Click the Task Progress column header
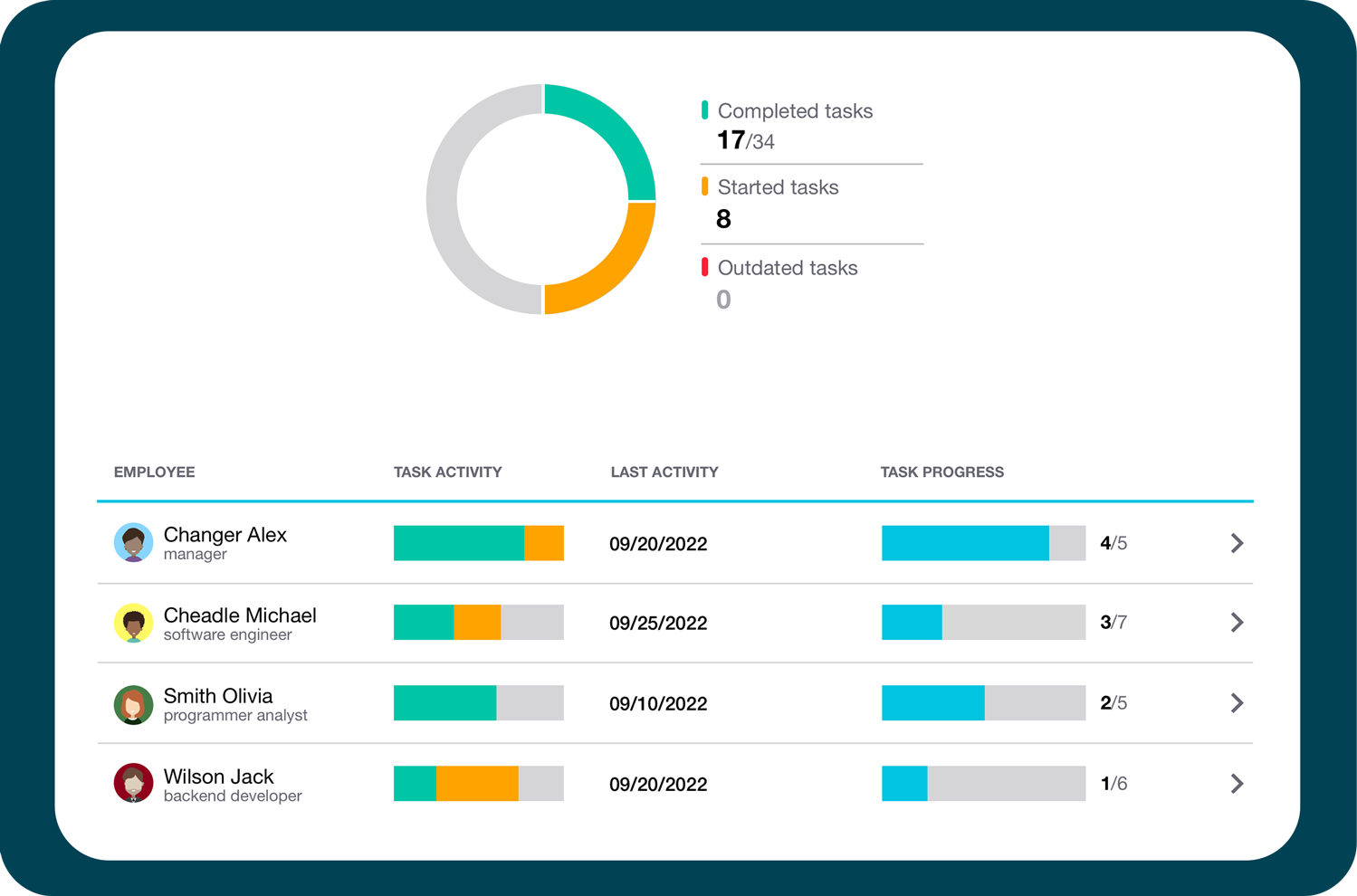Image resolution: width=1357 pixels, height=896 pixels. pos(941,472)
